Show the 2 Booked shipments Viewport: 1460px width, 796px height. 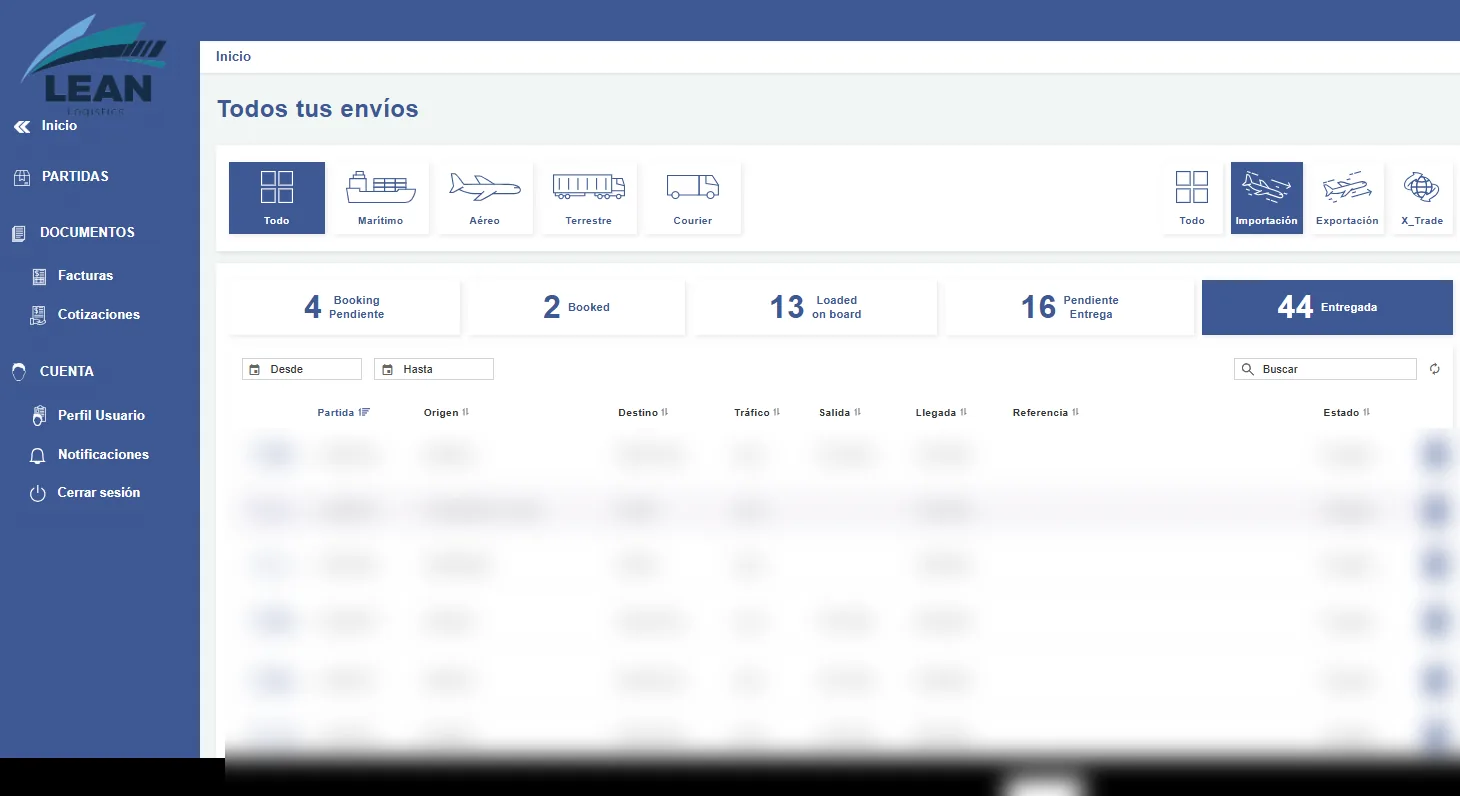(576, 307)
